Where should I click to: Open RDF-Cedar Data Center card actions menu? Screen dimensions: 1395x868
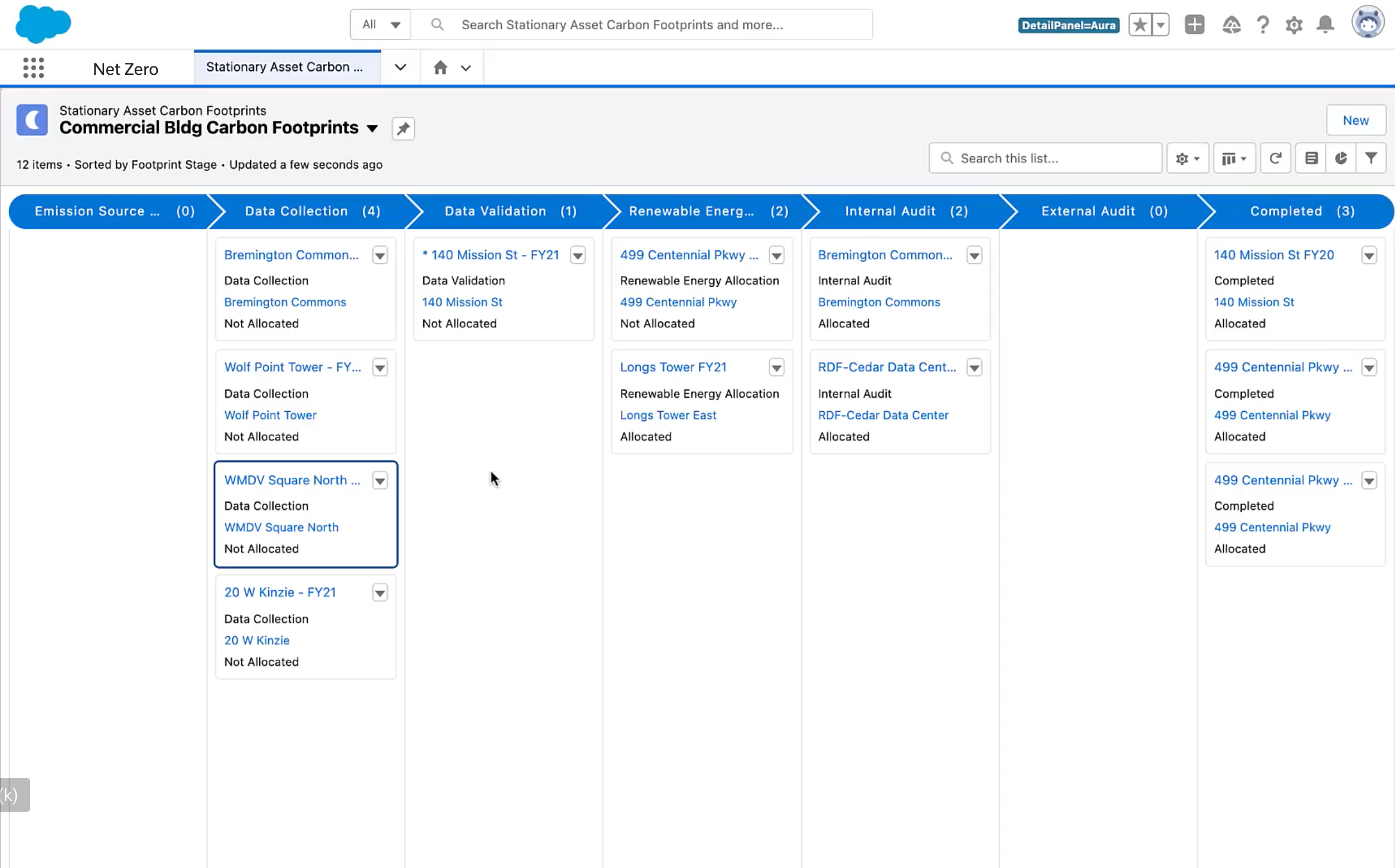[974, 368]
